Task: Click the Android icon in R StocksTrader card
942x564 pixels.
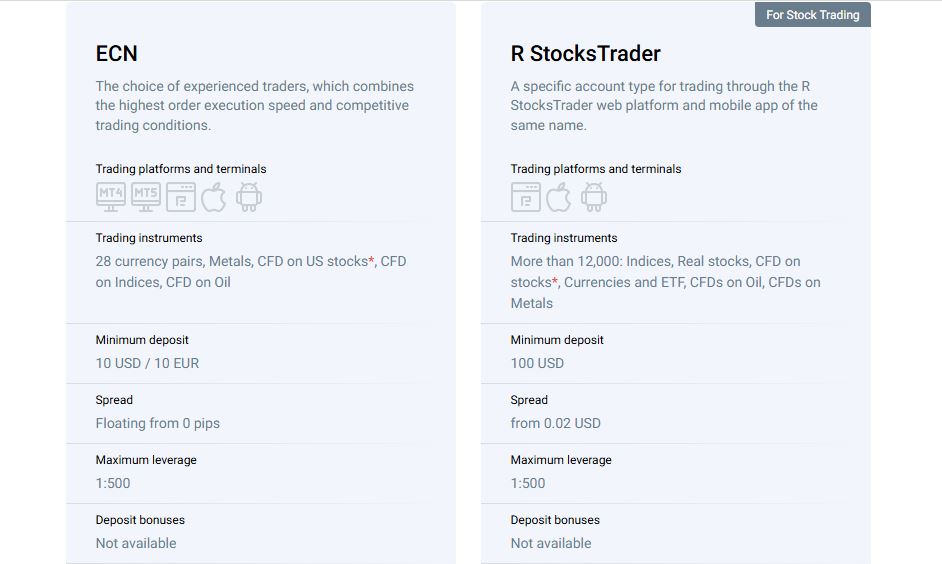Action: coord(594,197)
